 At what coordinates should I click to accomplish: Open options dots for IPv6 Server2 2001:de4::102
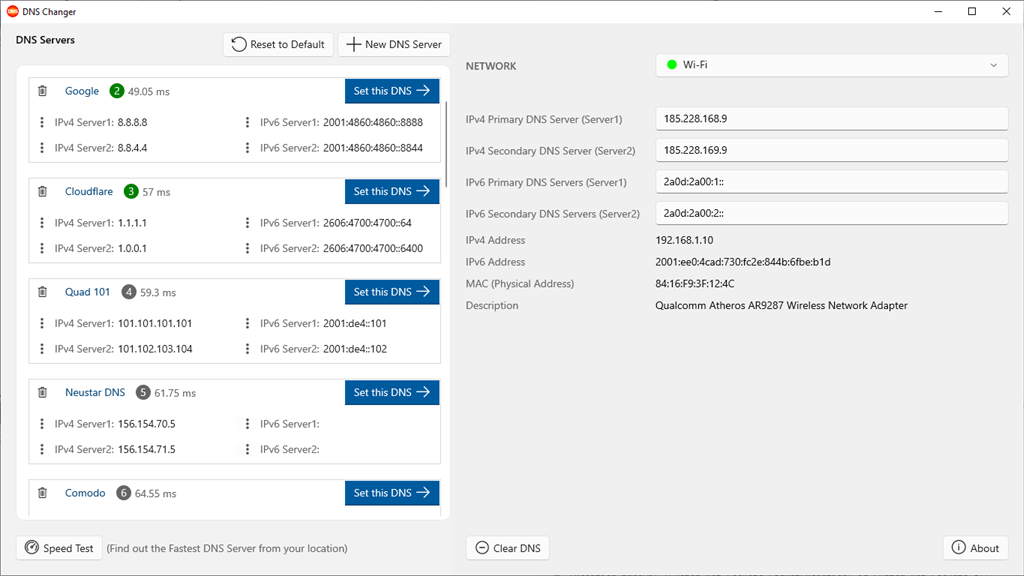click(247, 349)
